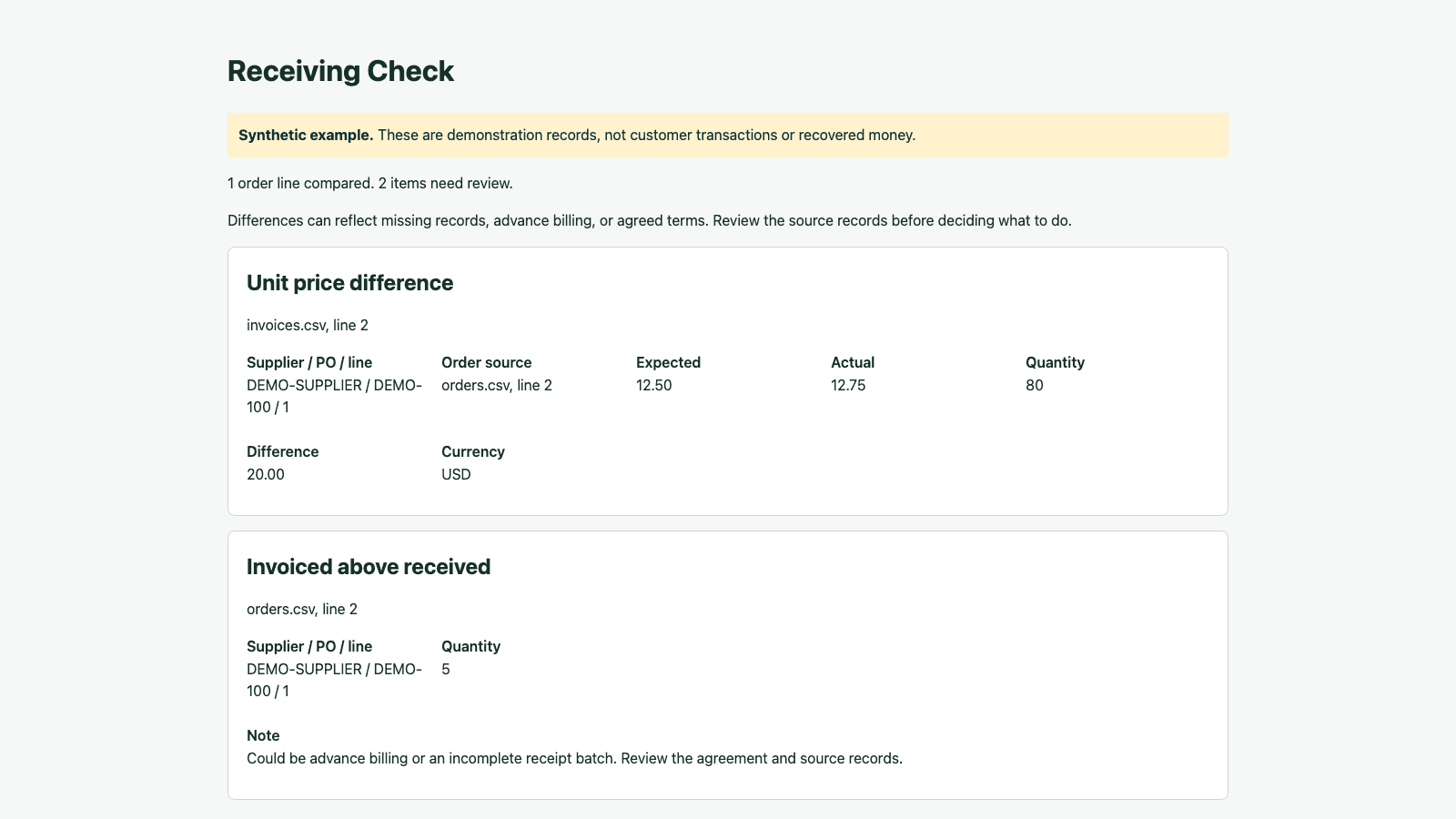Screen dimensions: 1456x819
Task: Click 'orders.csv, line 2' below Invoiced above received
Action: (302, 609)
